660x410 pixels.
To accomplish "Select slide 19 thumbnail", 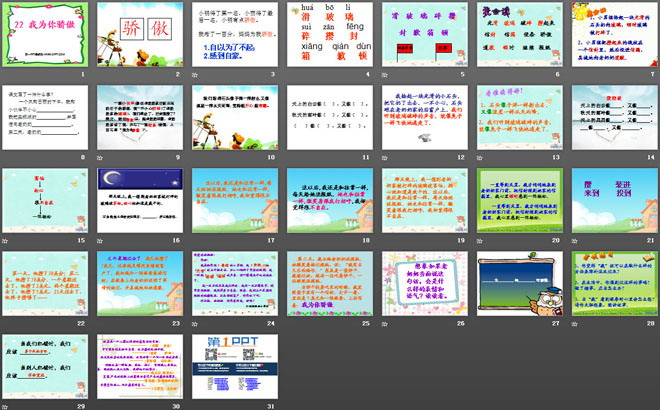I will [x=425, y=200].
